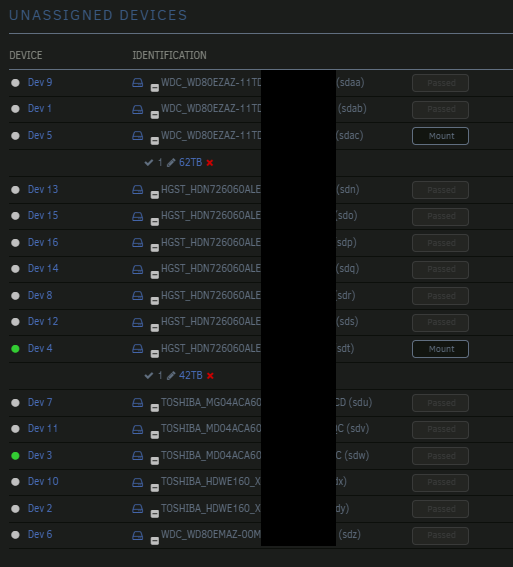Screen dimensions: 513x567
Task: Click the Passed button for Dev 6
Action: click(440, 536)
